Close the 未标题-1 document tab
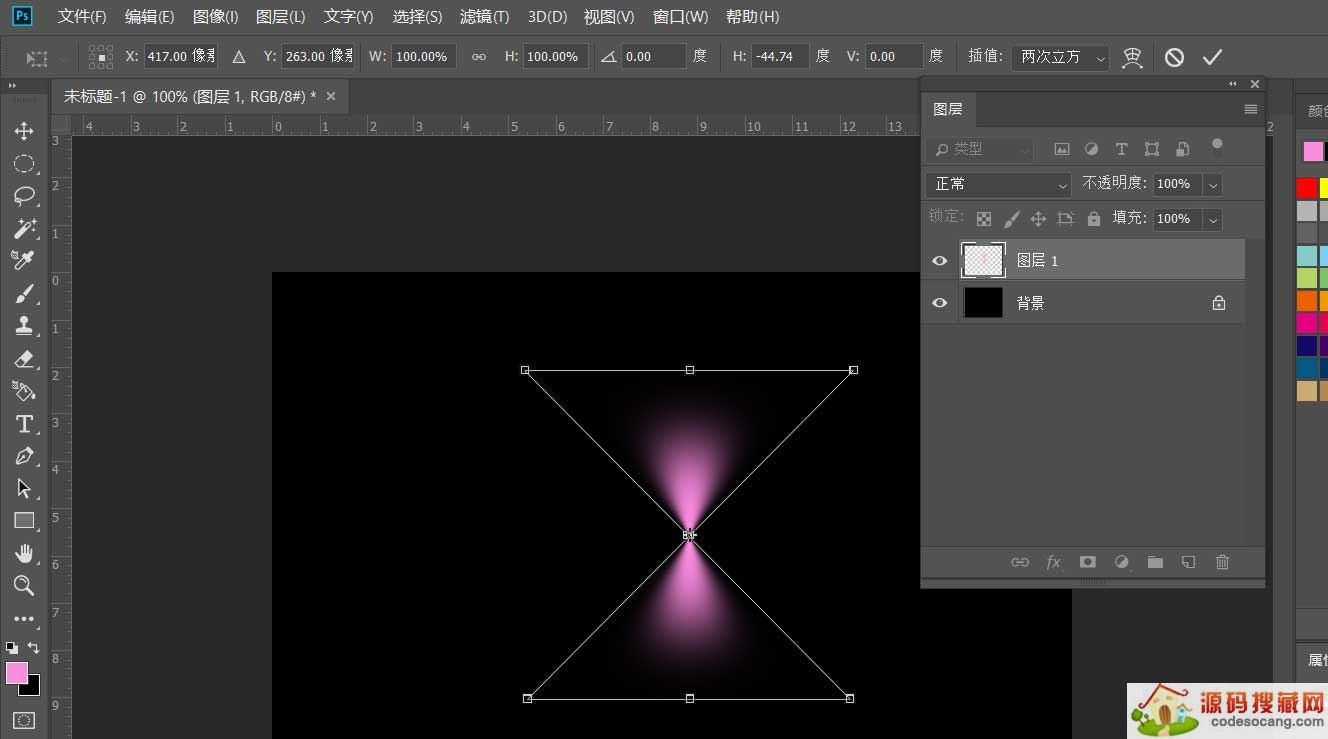The height and width of the screenshot is (739, 1328). [331, 96]
